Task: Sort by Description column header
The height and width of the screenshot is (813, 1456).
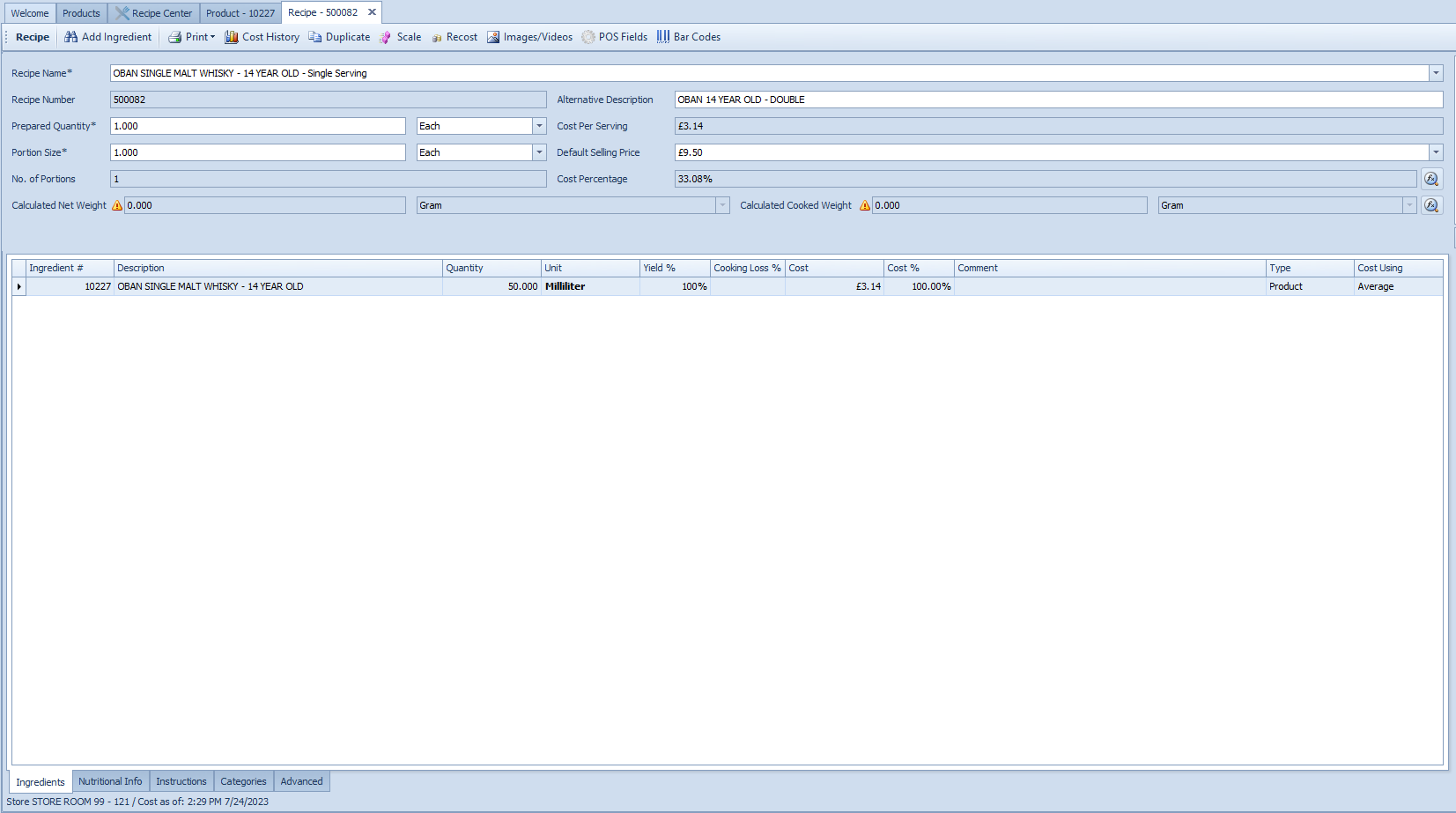Action: pyautogui.click(x=278, y=268)
